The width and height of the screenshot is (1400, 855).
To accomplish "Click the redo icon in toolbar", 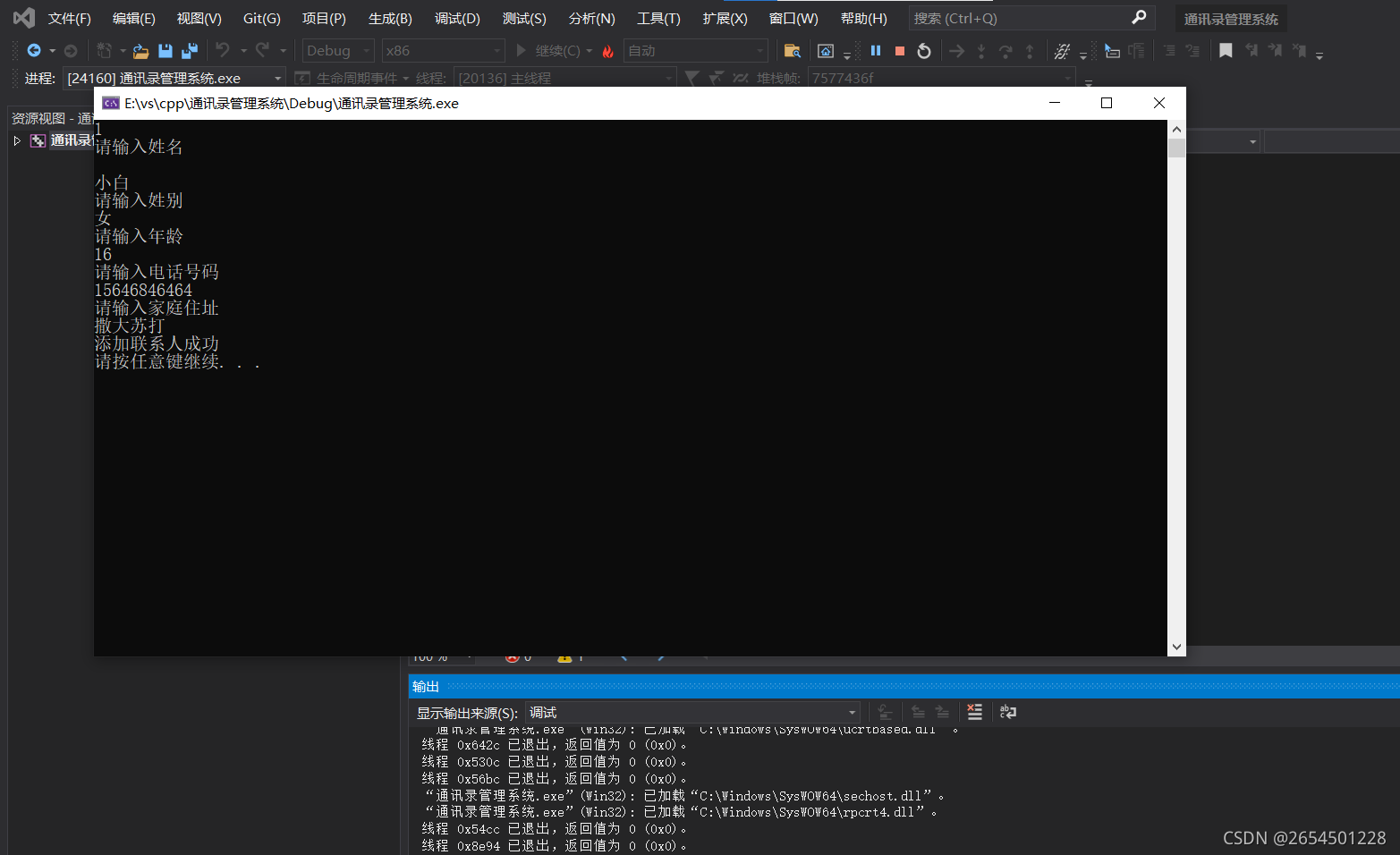I will tap(262, 50).
